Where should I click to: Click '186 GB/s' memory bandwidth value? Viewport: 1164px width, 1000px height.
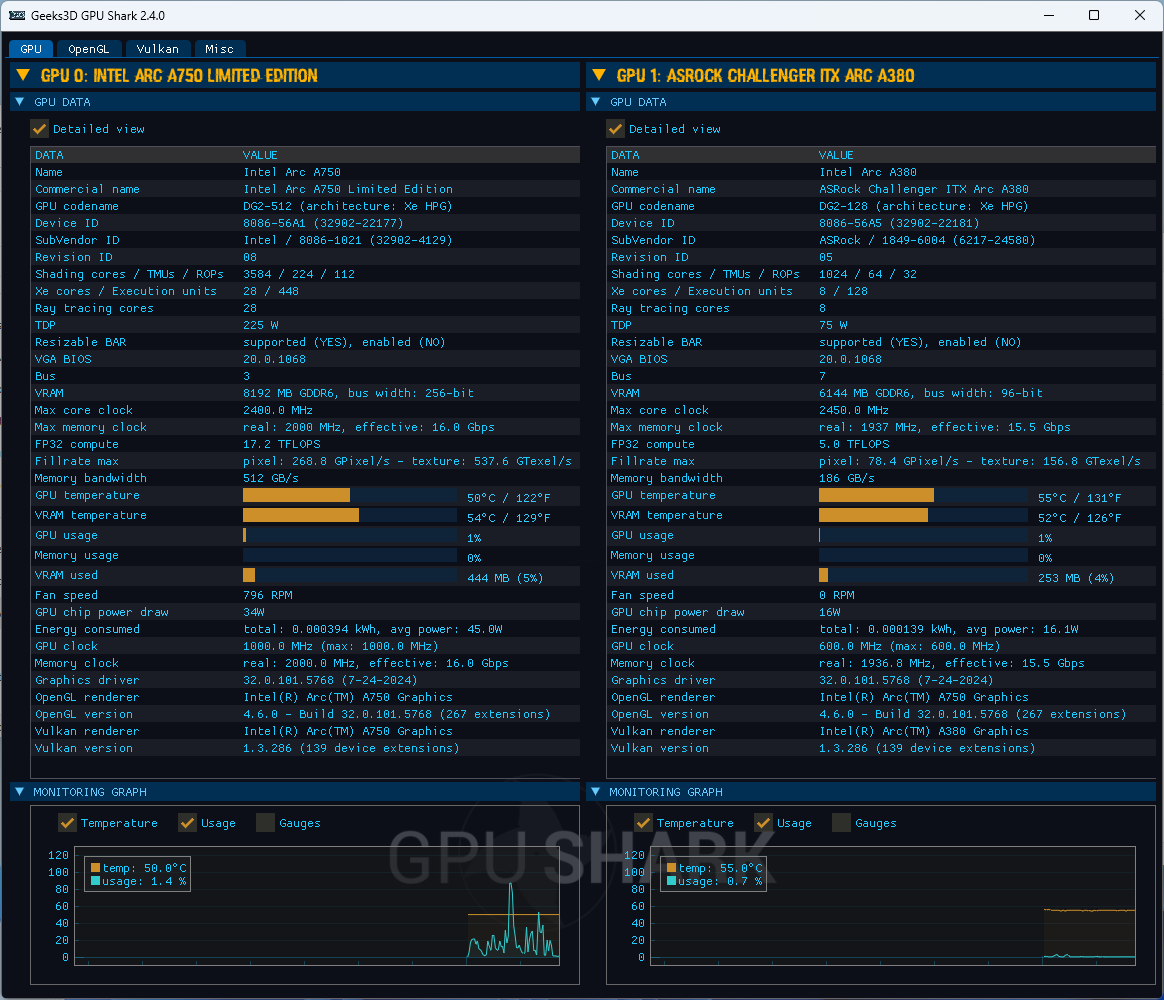point(847,478)
